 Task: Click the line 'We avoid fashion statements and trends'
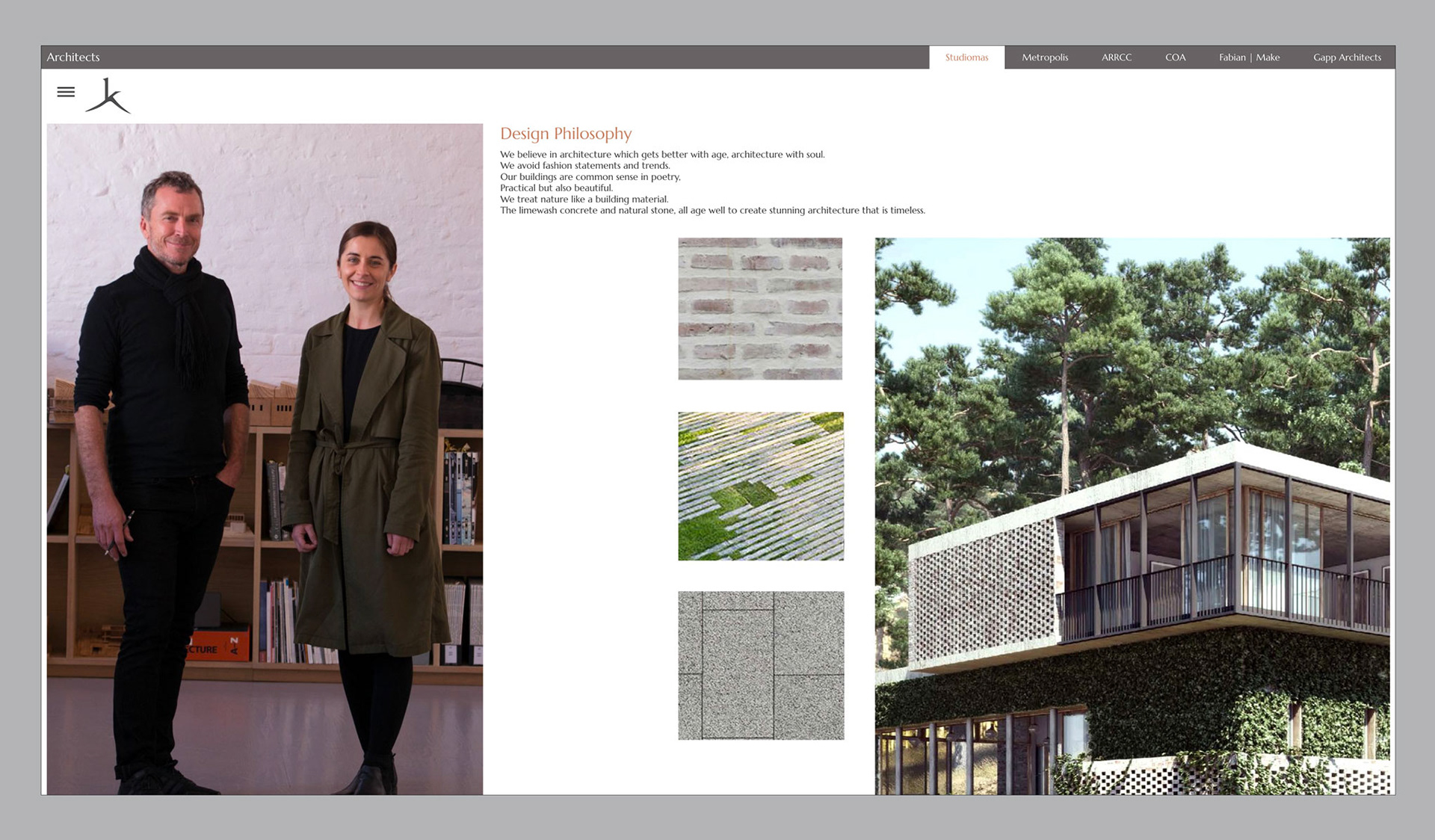tap(584, 166)
